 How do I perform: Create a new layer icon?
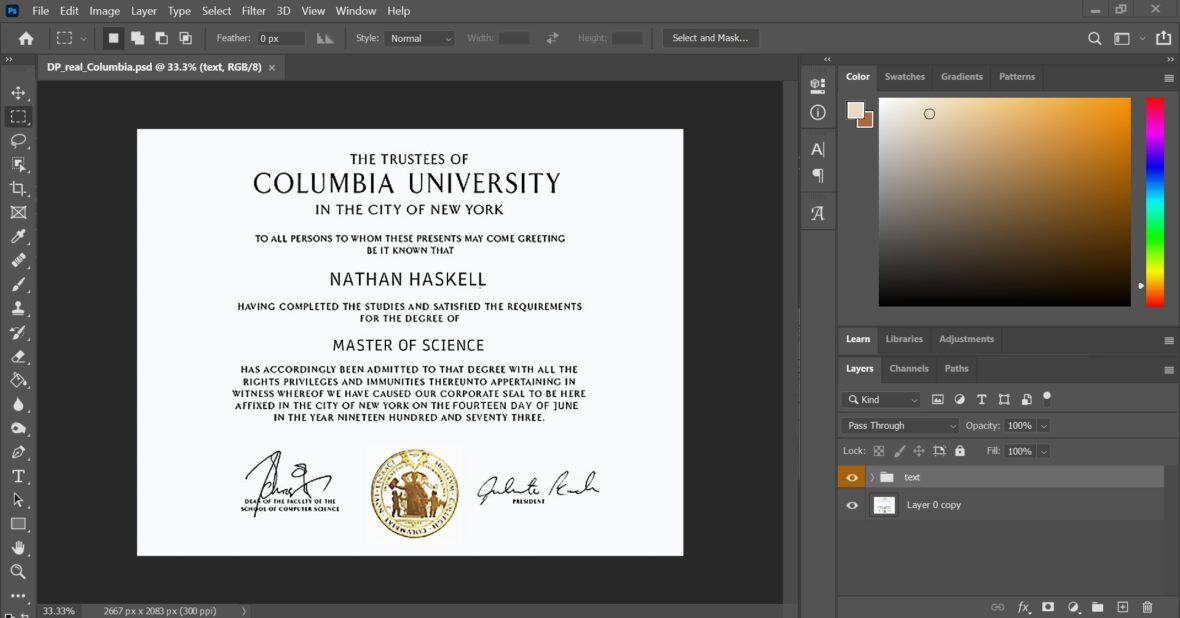click(1122, 607)
